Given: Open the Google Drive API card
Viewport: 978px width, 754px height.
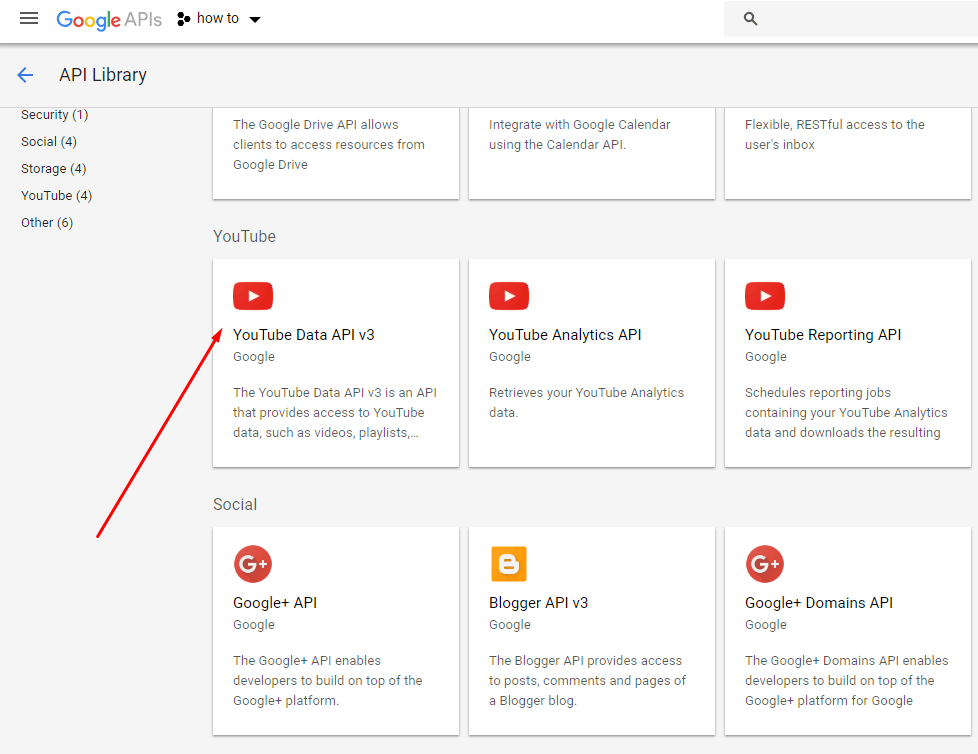Looking at the screenshot, I should coord(336,153).
